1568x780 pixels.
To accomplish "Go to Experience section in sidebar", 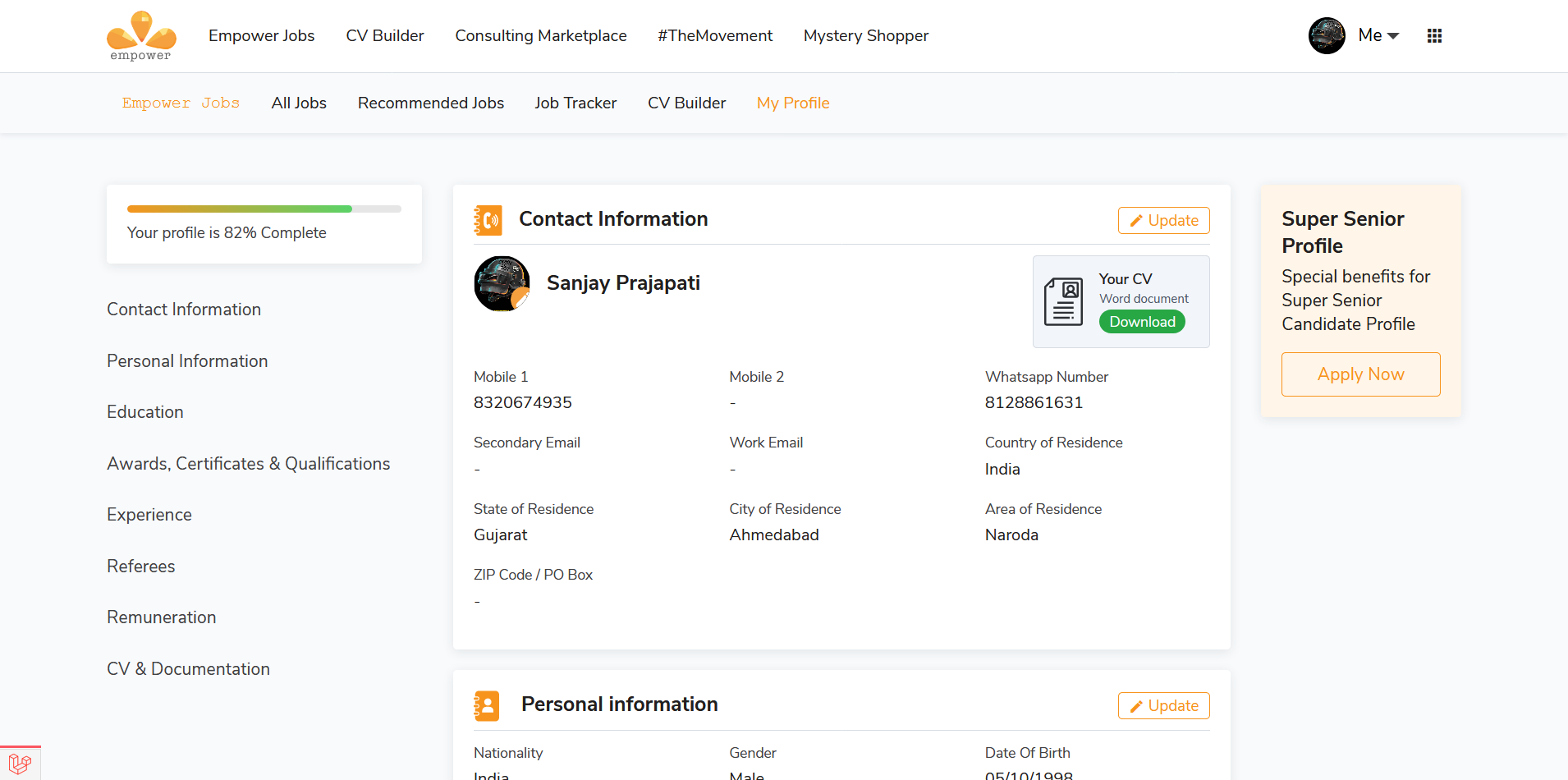I will coord(149,515).
